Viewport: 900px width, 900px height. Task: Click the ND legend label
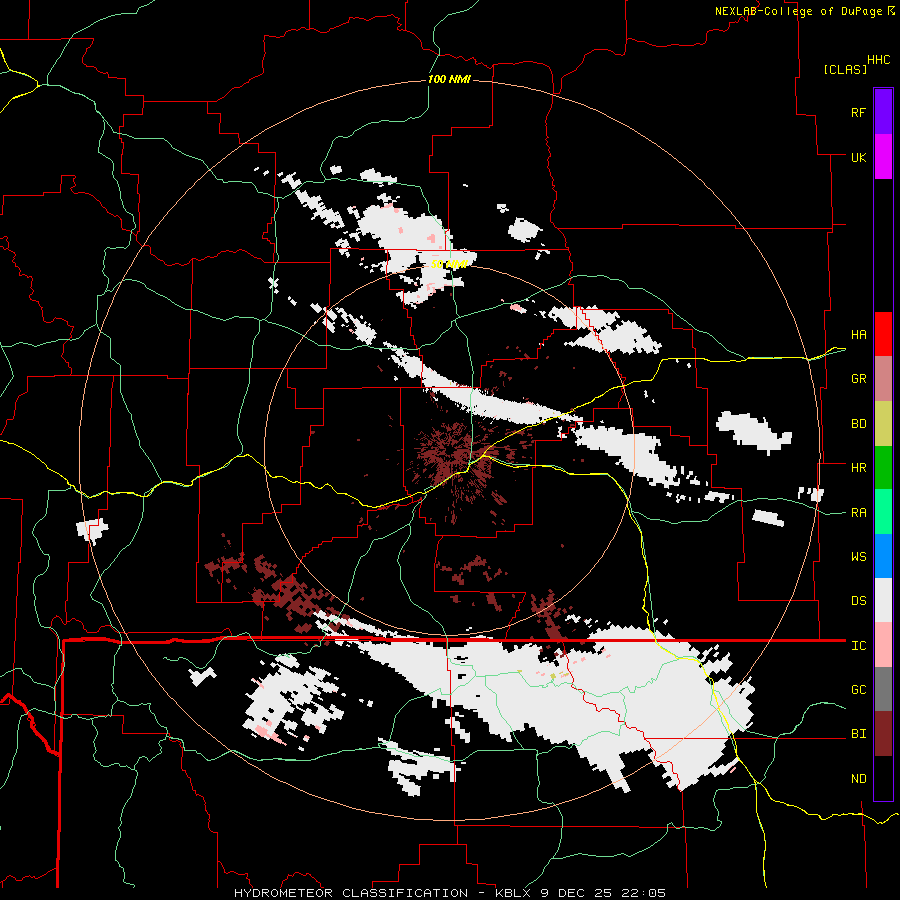pyautogui.click(x=858, y=779)
